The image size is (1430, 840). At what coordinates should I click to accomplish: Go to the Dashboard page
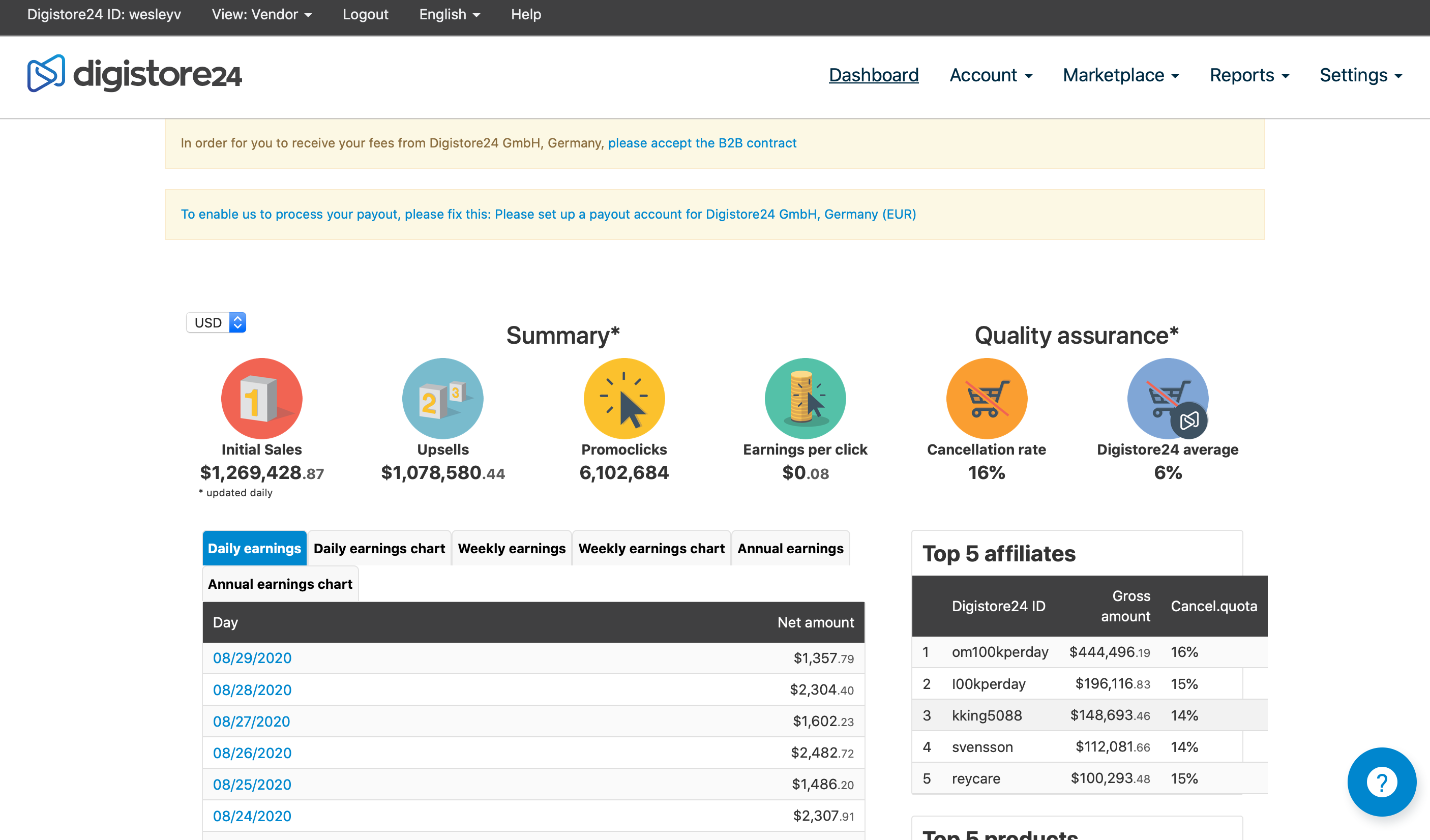click(873, 75)
